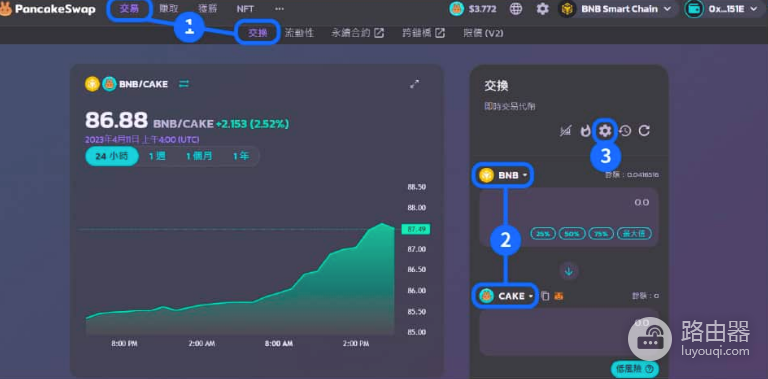Viewport: 768px width, 379px height.
Task: Expand the chart to fullscreen
Action: [414, 84]
